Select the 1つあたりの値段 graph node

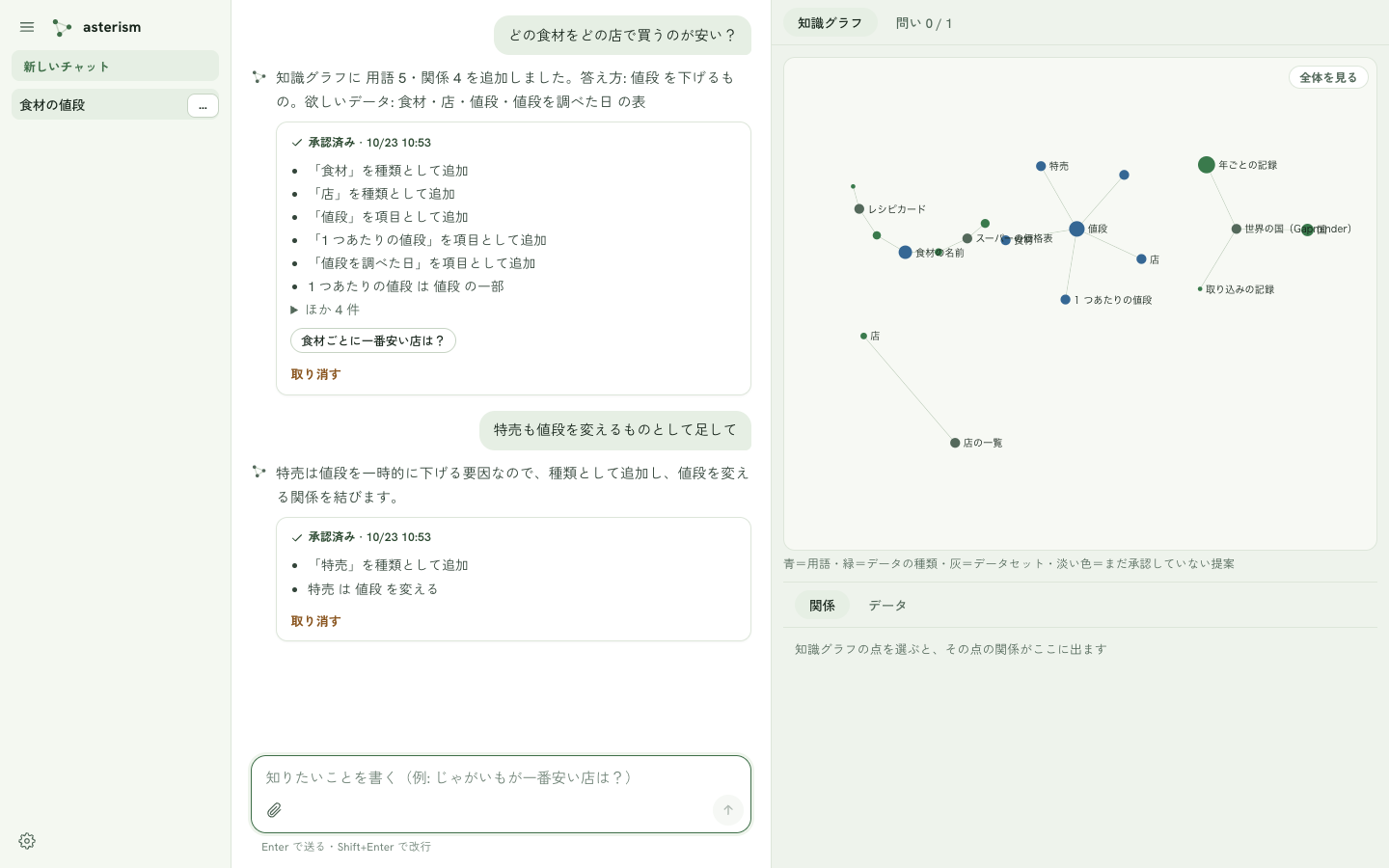[1065, 300]
